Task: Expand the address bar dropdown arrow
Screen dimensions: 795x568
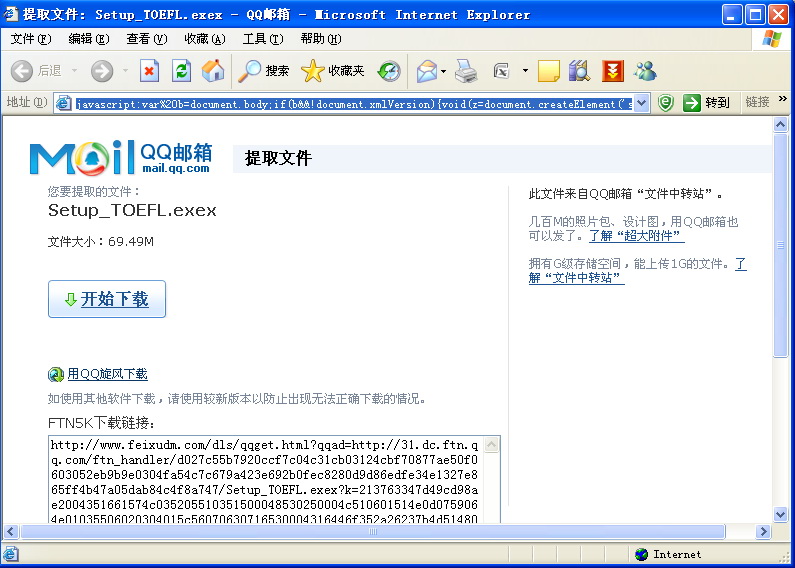Action: [641, 103]
